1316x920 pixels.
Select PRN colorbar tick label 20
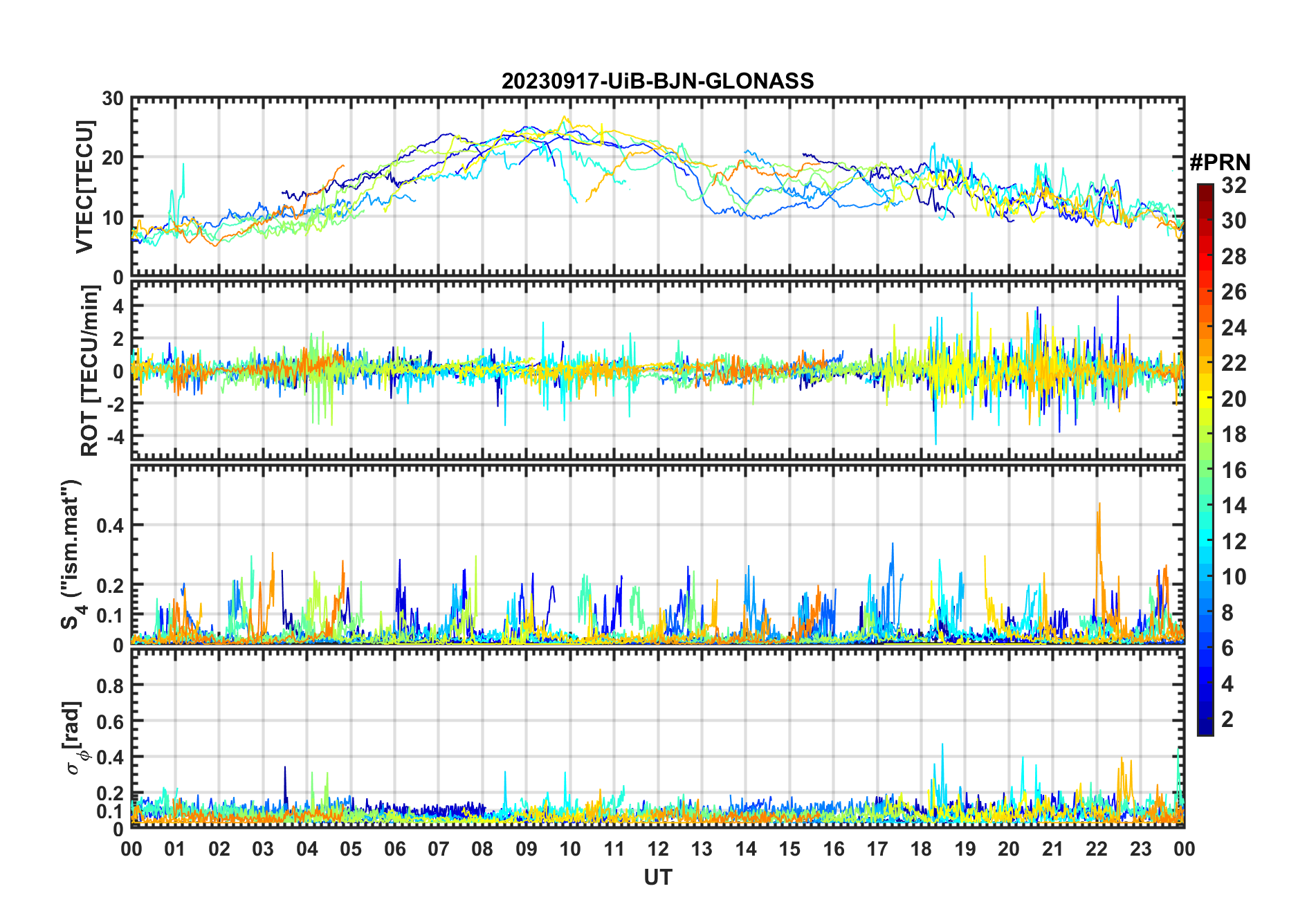(x=1234, y=399)
